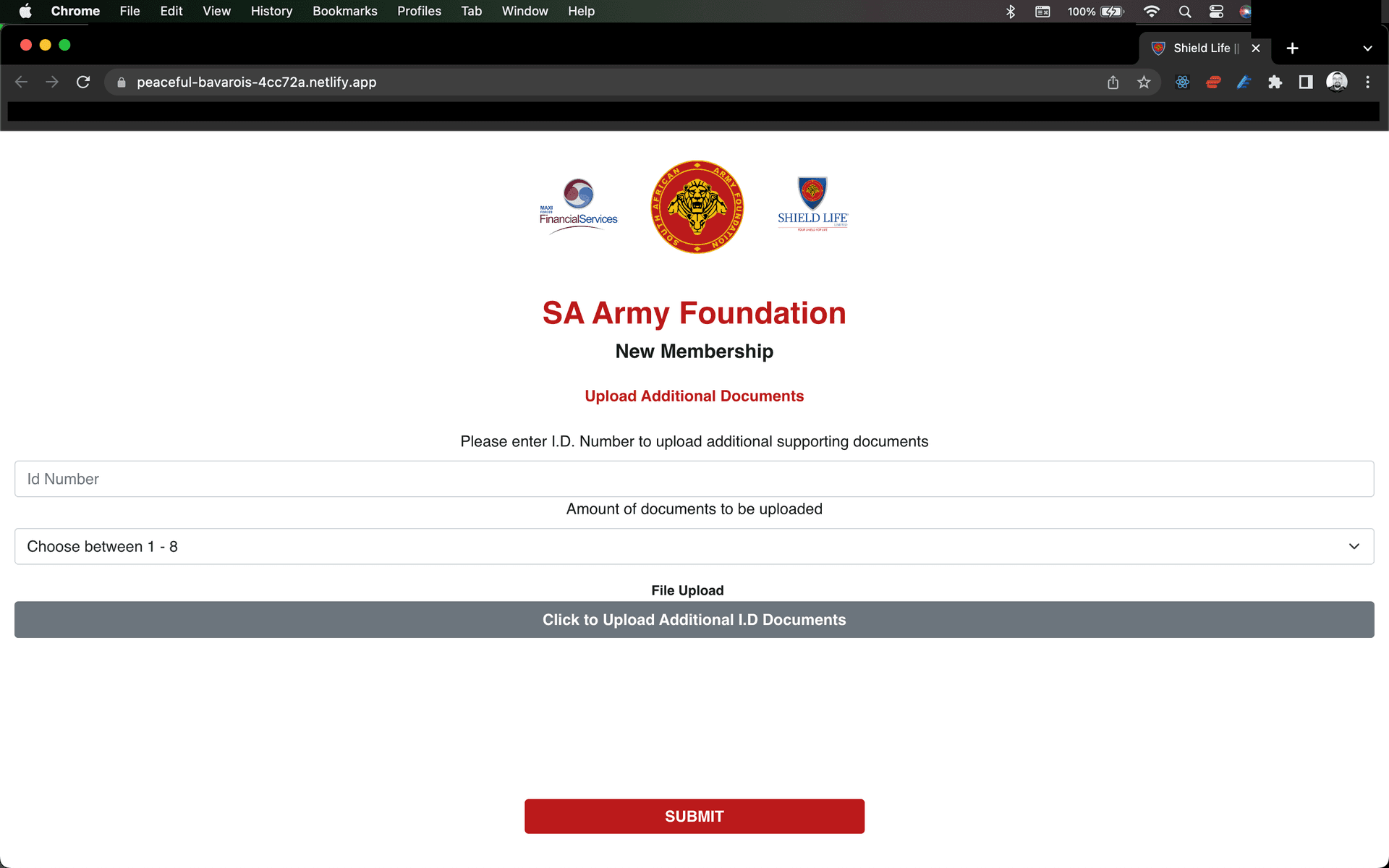Click the New Membership subheading

tap(694, 352)
